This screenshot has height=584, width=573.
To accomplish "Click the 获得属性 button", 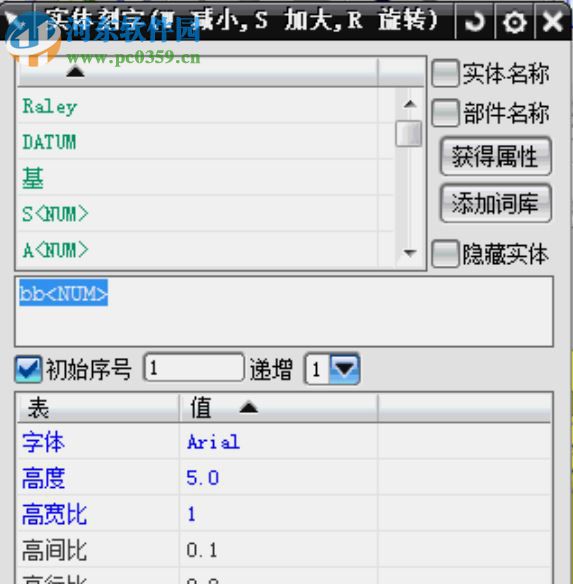I will pyautogui.click(x=496, y=156).
